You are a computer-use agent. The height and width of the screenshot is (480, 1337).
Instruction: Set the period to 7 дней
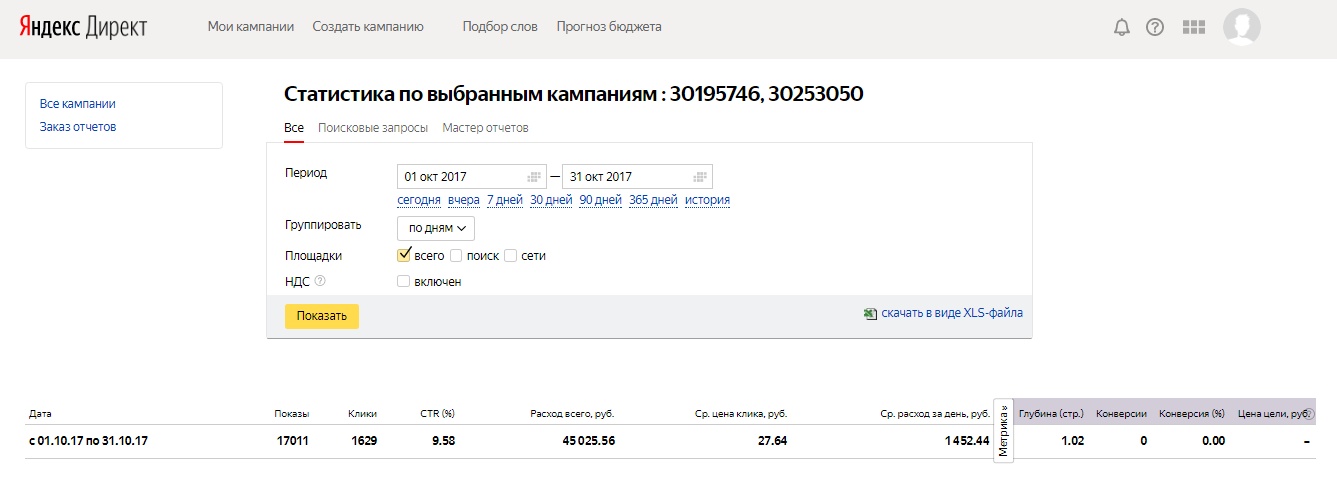(x=505, y=200)
